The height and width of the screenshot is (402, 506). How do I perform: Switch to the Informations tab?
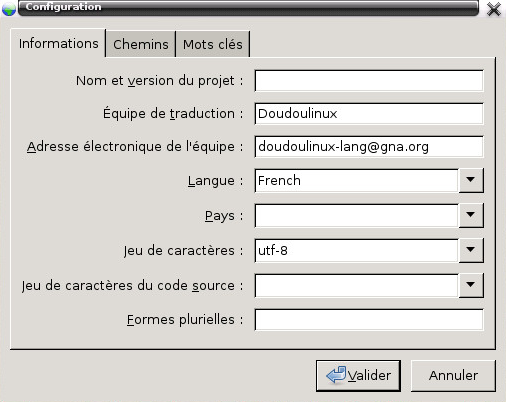point(58,44)
